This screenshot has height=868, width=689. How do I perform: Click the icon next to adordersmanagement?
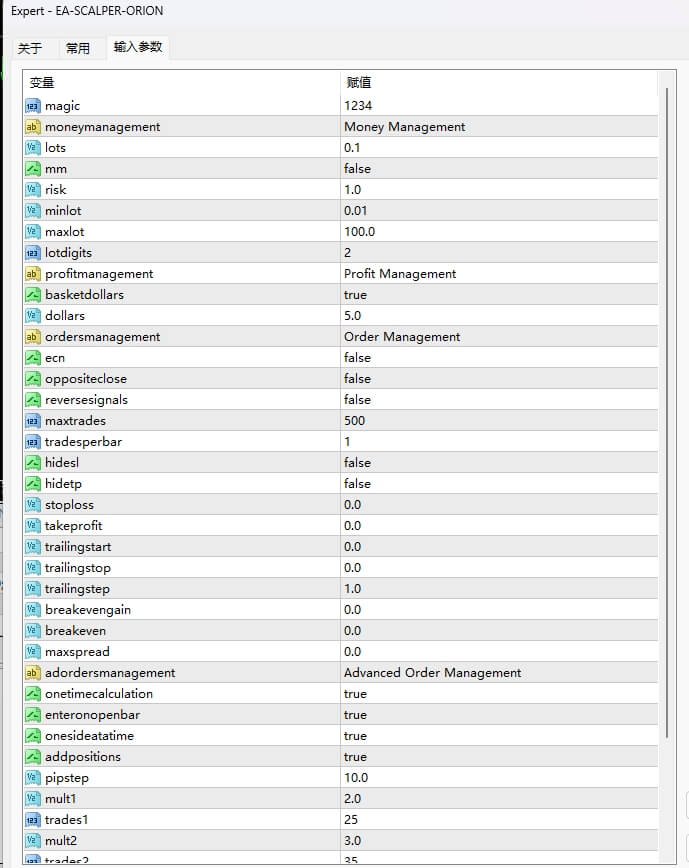pyautogui.click(x=32, y=673)
